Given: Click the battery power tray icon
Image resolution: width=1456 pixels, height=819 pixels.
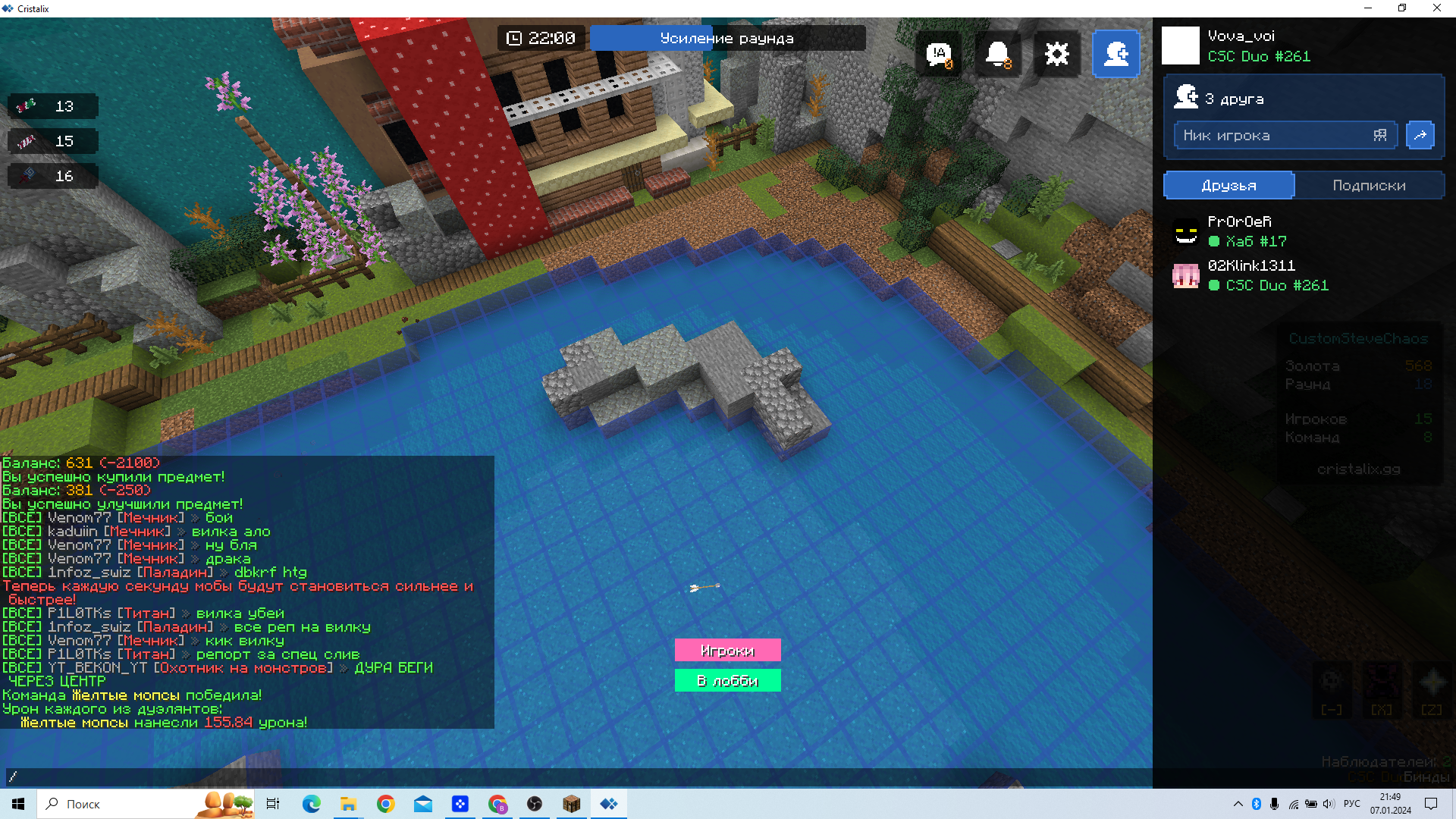Looking at the screenshot, I should [1311, 804].
